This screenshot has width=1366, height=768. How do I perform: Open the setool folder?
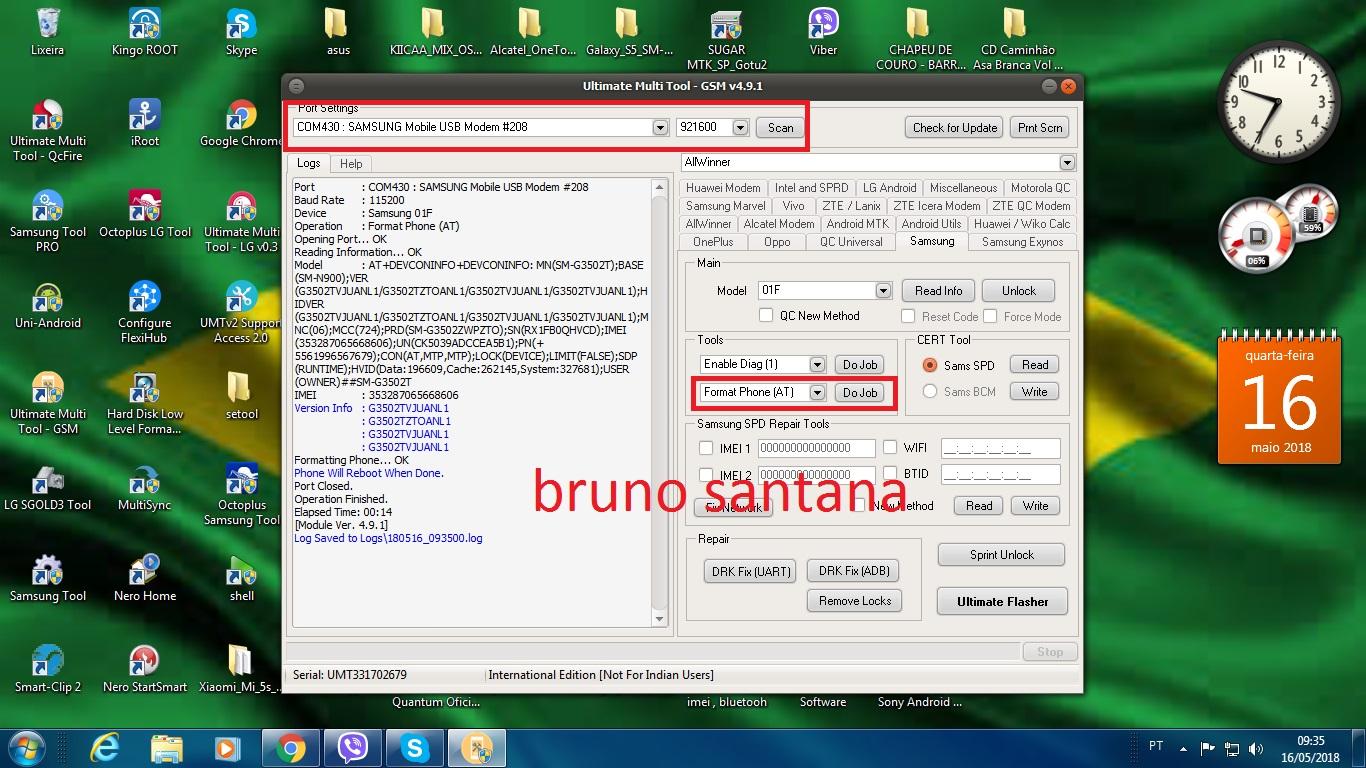point(241,396)
